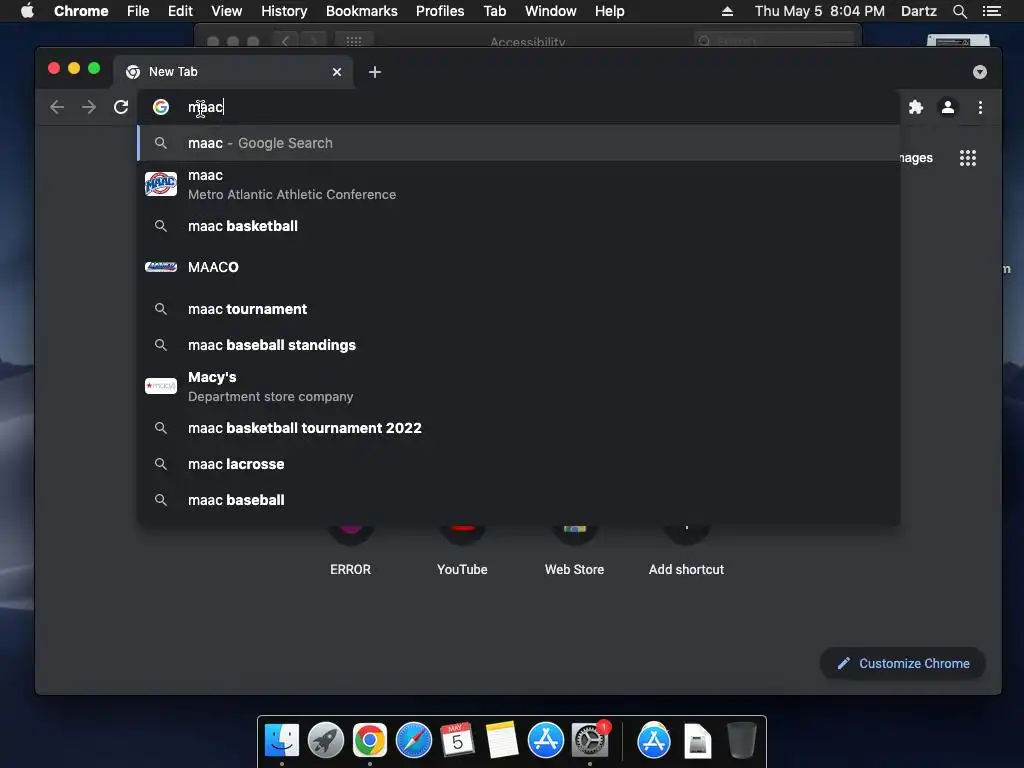The image size is (1024, 768).
Task: Select the 'maac tournament' suggestion
Action: [519, 309]
